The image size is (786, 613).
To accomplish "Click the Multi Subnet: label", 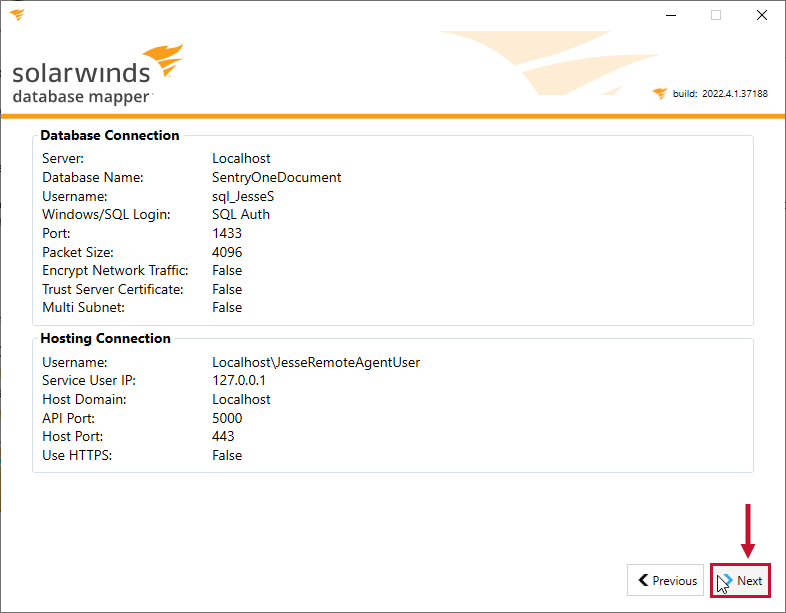I will point(83,307).
